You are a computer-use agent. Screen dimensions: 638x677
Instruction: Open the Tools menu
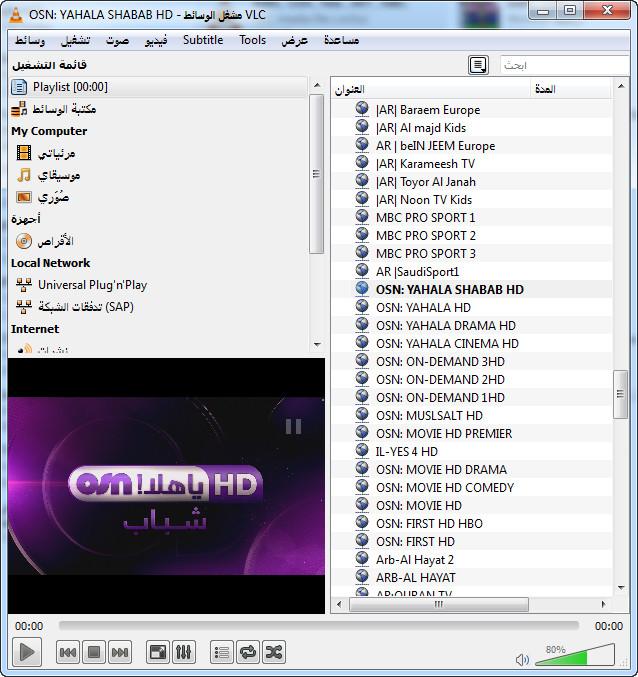(x=253, y=40)
